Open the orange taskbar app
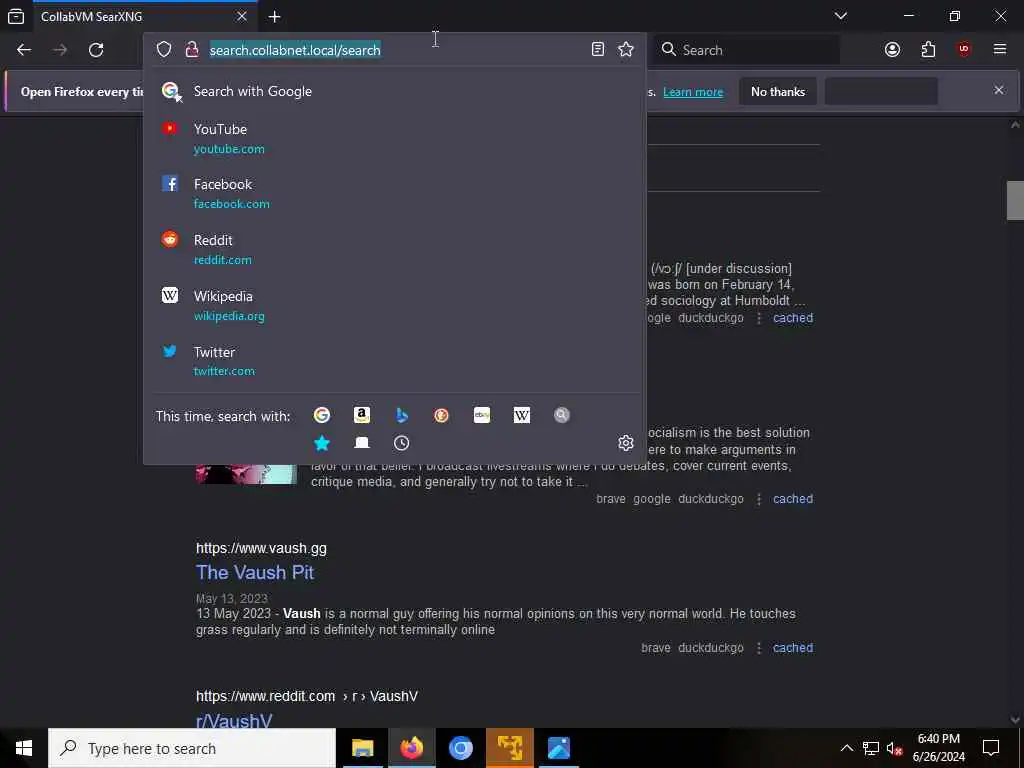Screen dimensions: 1024x768 pos(509,748)
